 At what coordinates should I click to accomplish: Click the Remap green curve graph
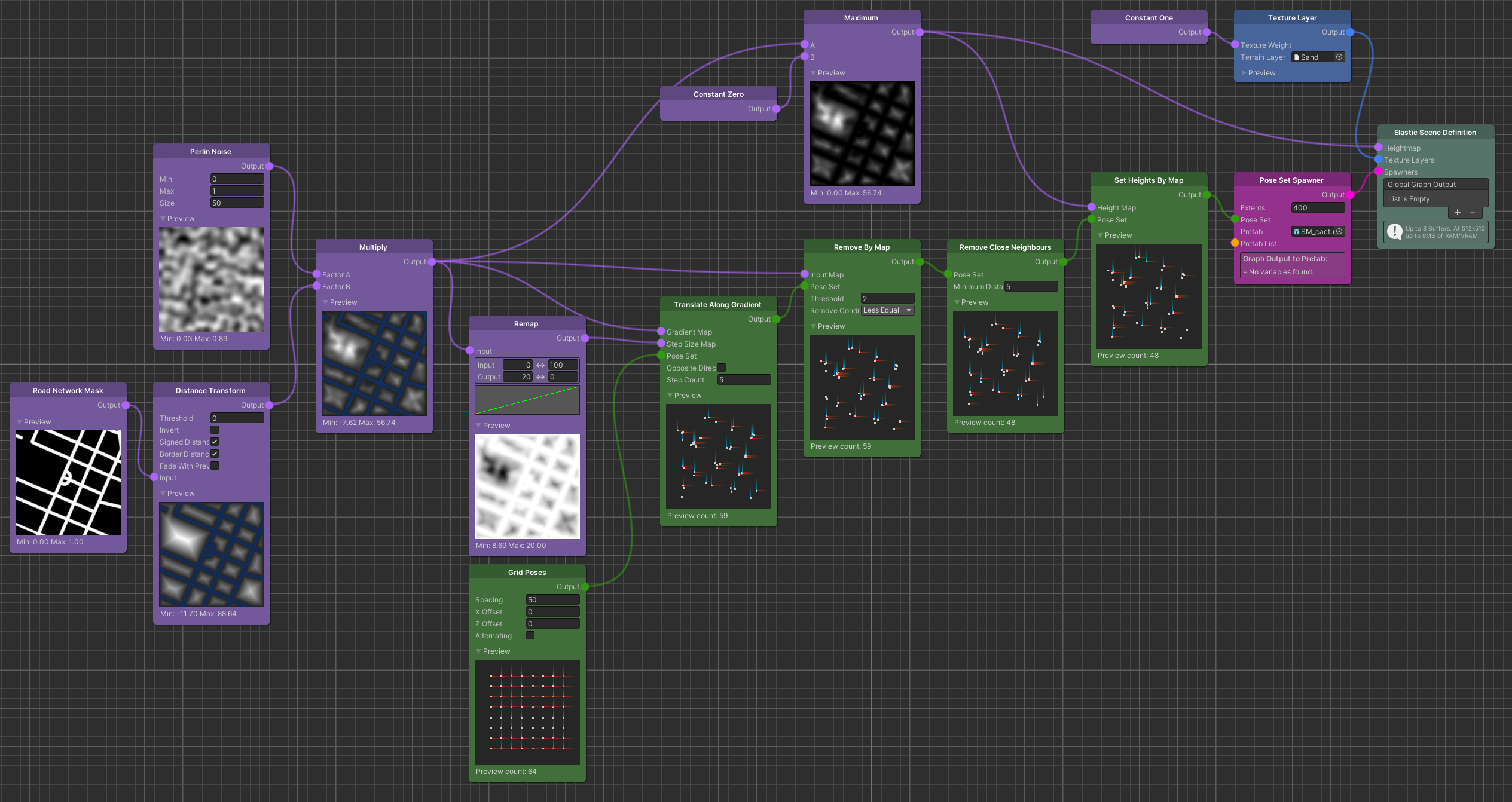[527, 400]
